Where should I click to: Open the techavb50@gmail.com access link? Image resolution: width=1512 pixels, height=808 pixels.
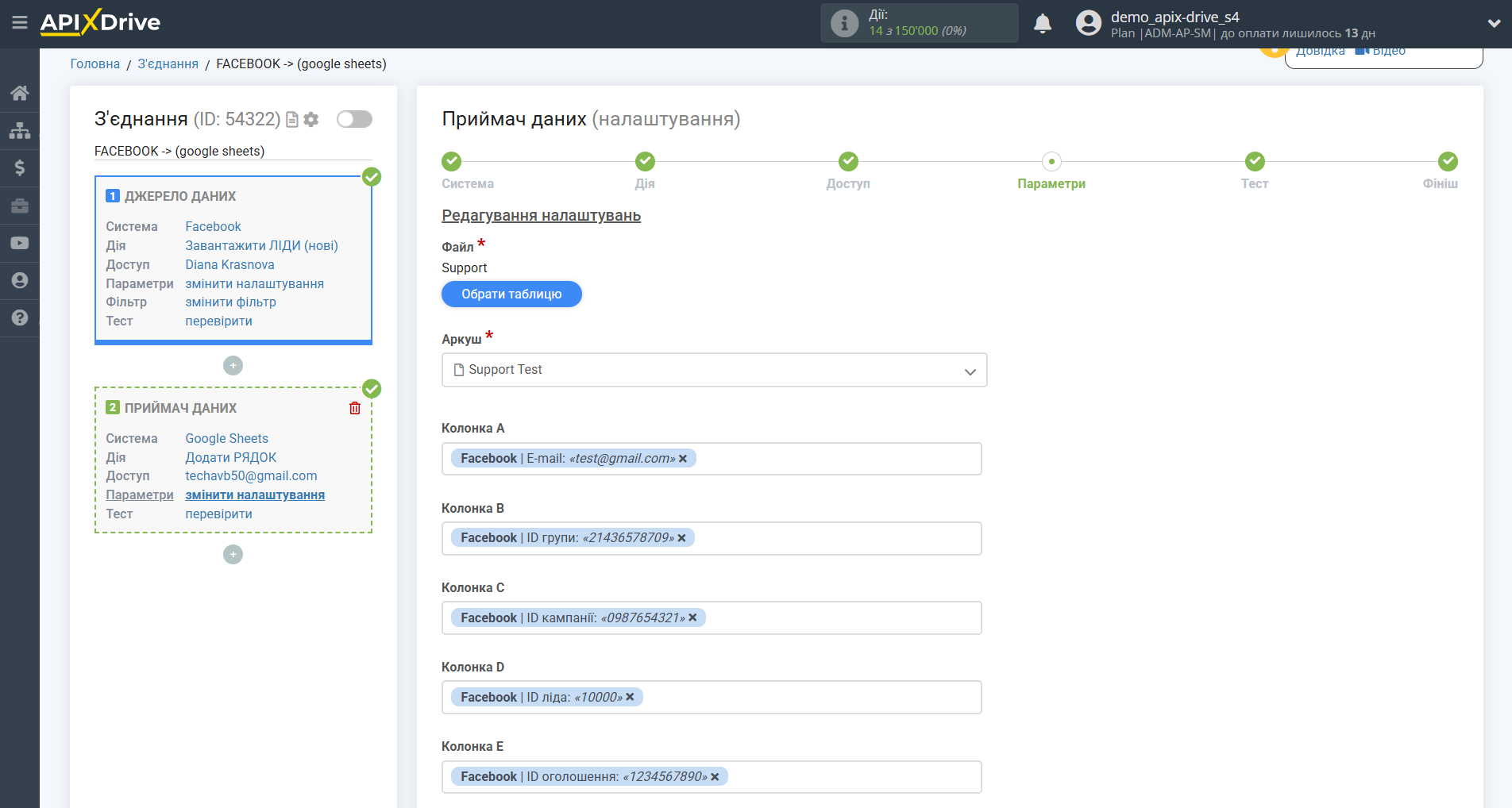251,476
